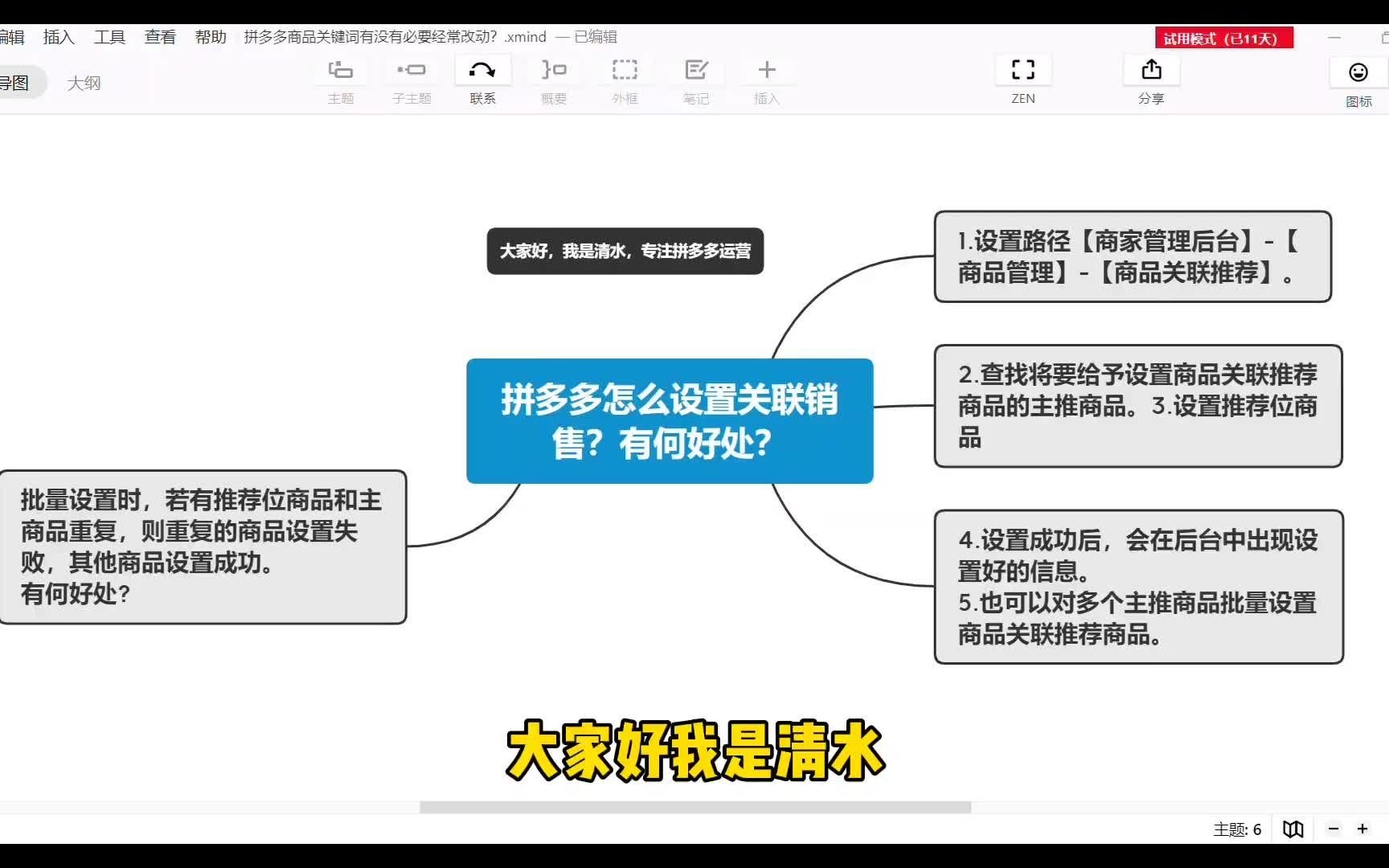Select the topic starting with 批量设置时
Screen dimensions: 1389x868
coord(202,547)
